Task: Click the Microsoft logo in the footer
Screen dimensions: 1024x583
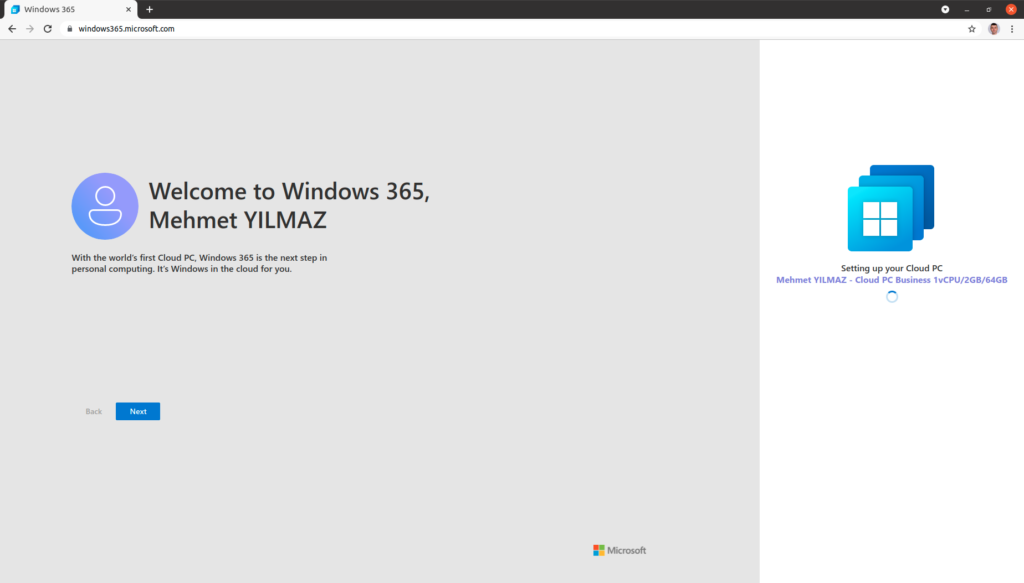Action: click(x=619, y=550)
